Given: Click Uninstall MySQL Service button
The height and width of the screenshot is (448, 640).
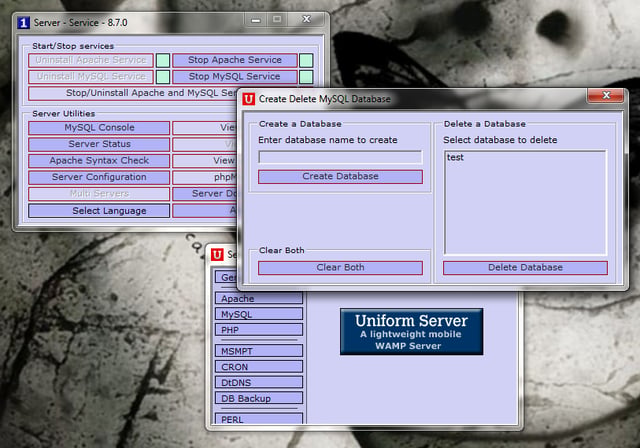Looking at the screenshot, I should click(x=91, y=77).
